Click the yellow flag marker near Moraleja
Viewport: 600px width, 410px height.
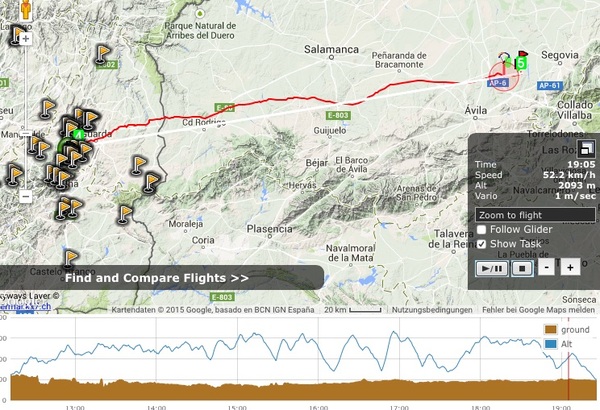(x=124, y=214)
